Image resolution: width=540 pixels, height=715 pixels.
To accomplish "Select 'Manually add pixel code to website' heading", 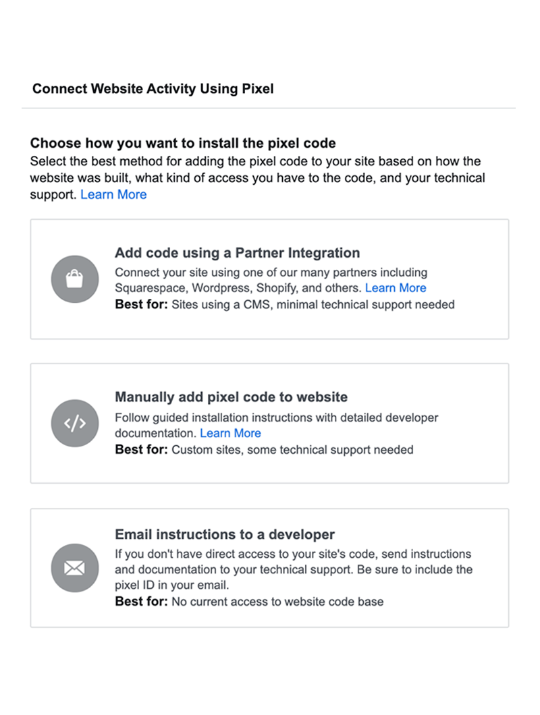I will (231, 397).
